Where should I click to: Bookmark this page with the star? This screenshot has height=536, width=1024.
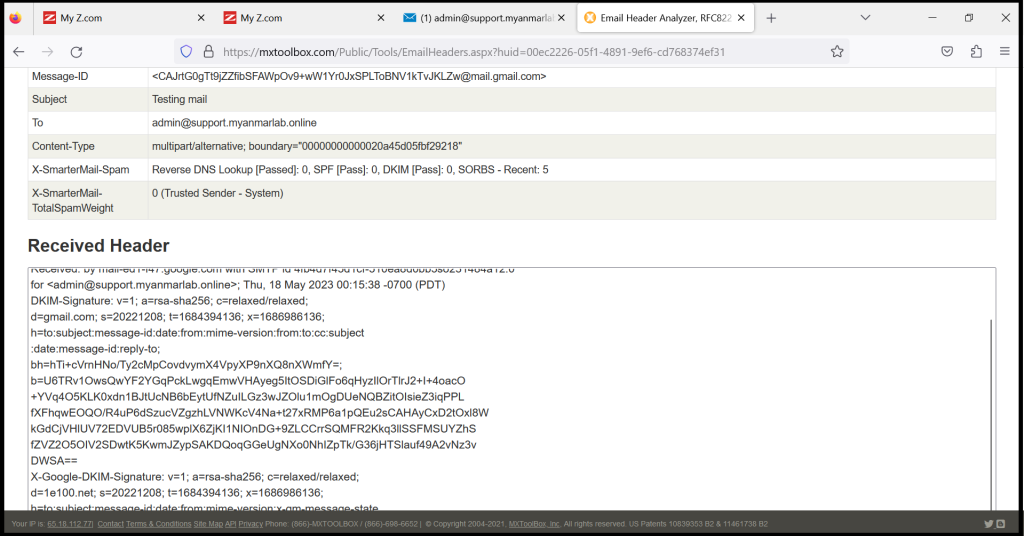tap(837, 52)
